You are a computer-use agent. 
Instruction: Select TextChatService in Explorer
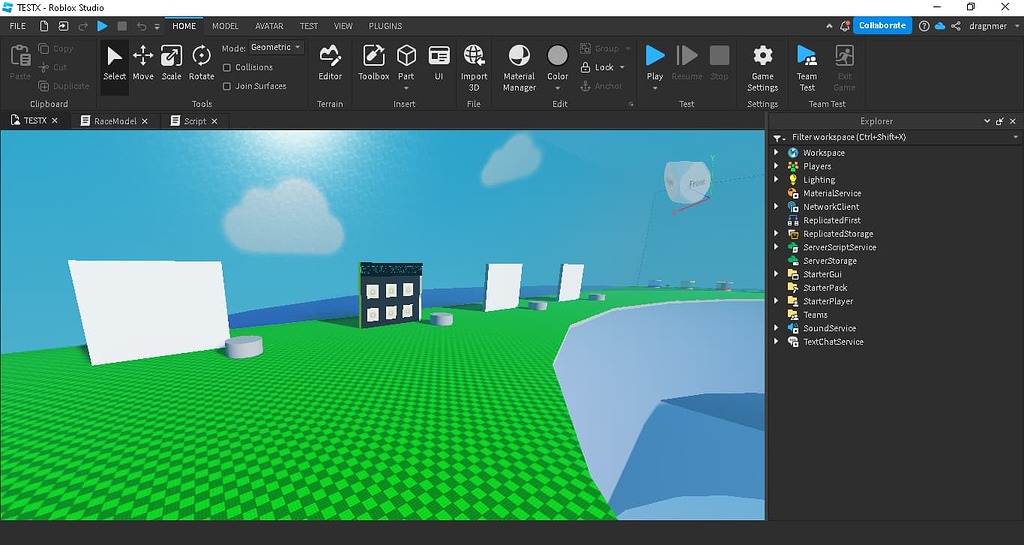point(833,342)
